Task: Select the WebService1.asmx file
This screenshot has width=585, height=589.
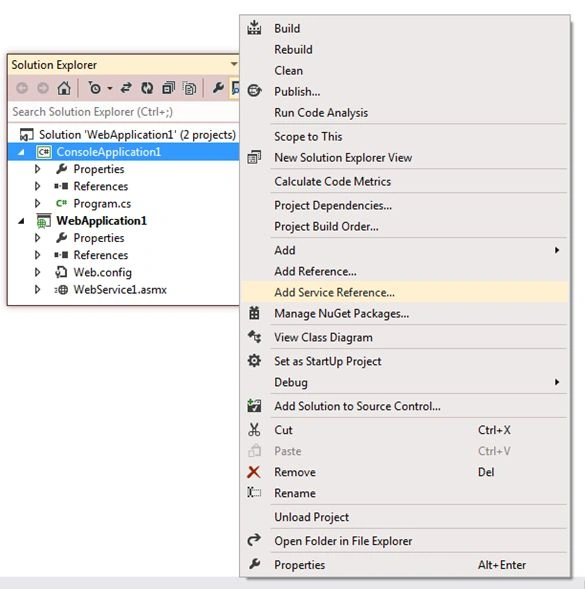Action: 120,290
